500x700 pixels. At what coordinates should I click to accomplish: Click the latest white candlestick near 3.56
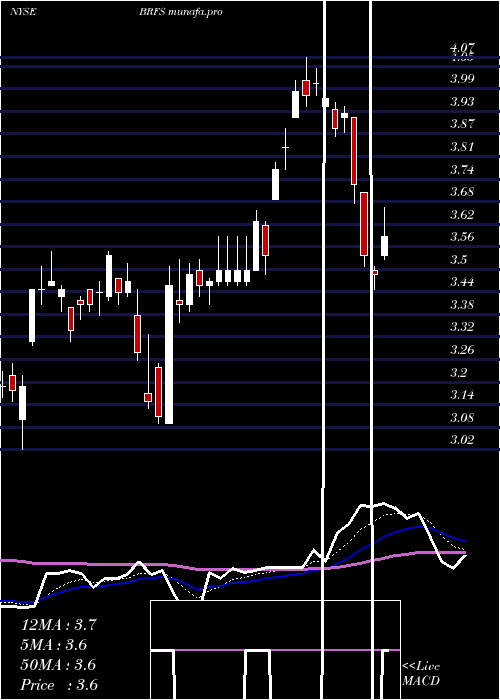pos(384,246)
